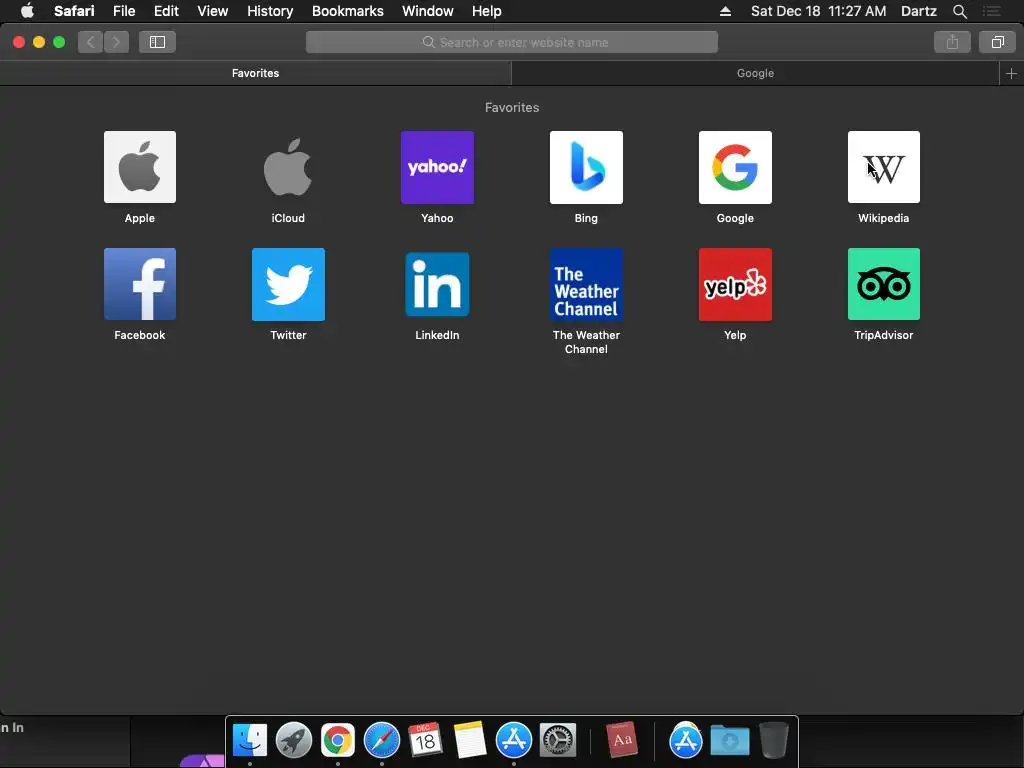Open the History menu
The height and width of the screenshot is (768, 1024).
click(x=270, y=11)
